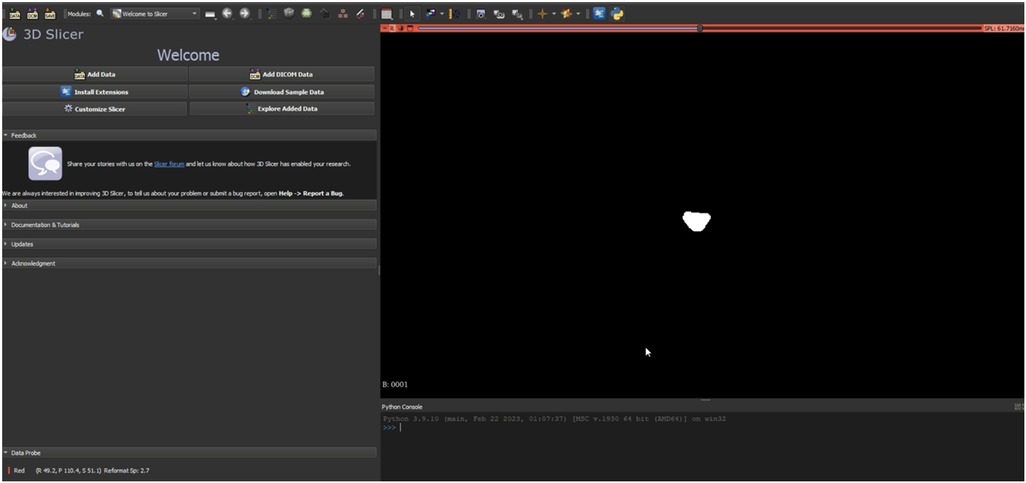Expand the Acknowledgment section

(189, 263)
